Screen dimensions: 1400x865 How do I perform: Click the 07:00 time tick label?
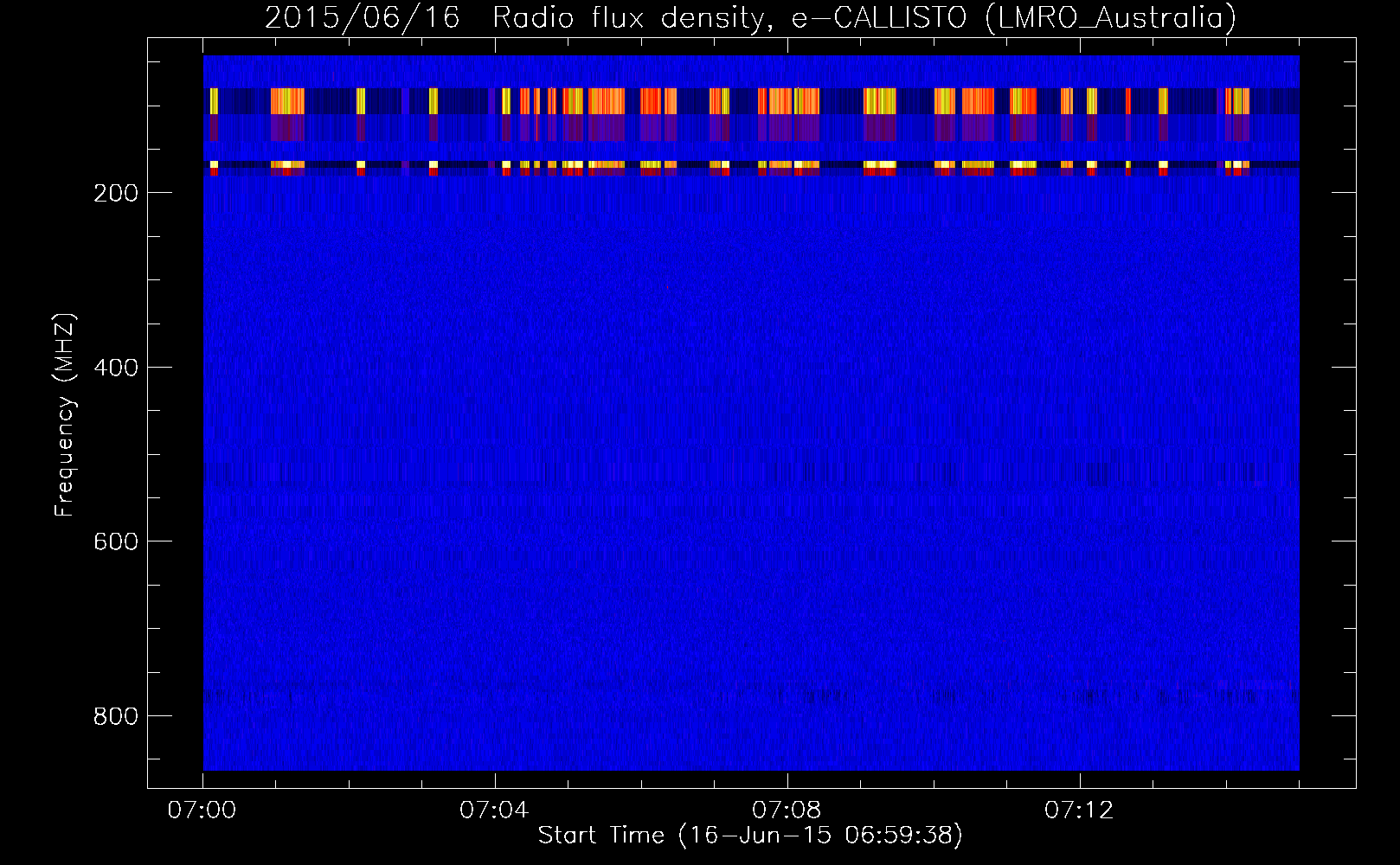point(202,811)
